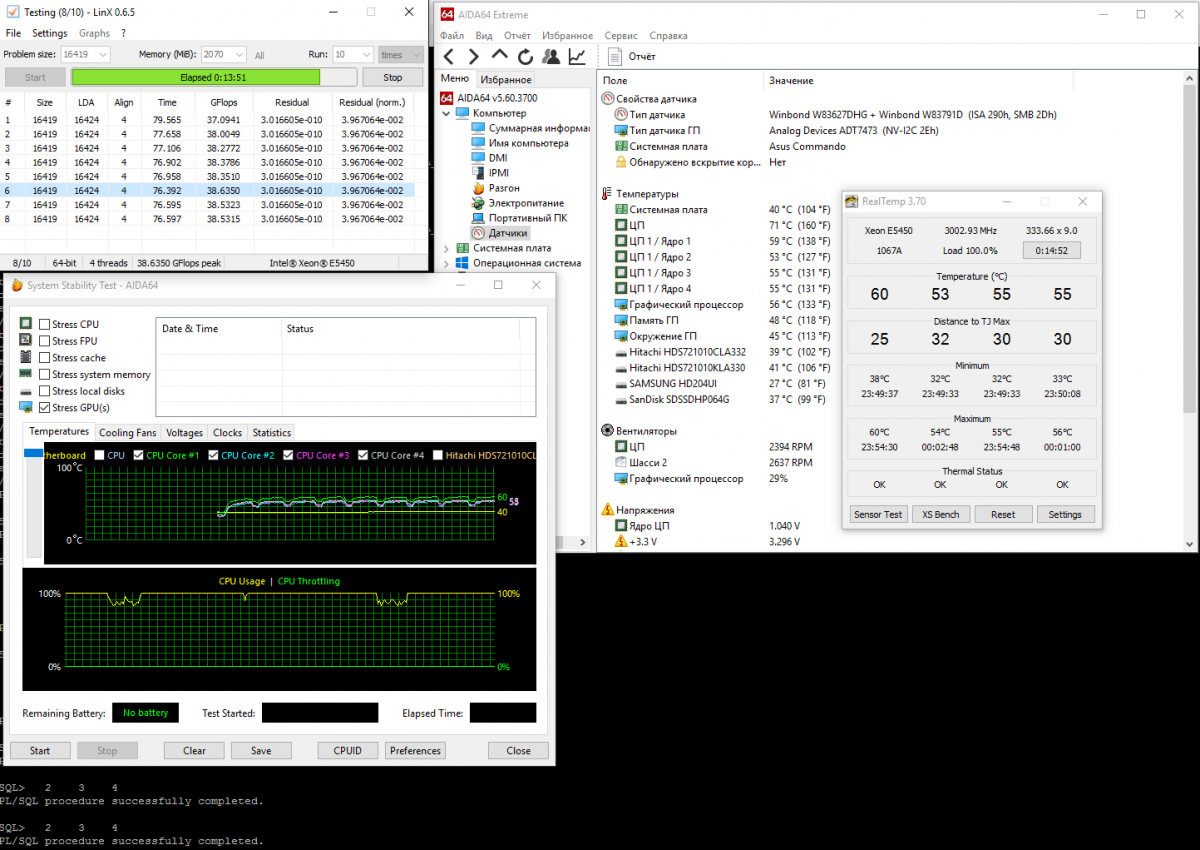Click the AIDA64 back navigation arrow
This screenshot has height=850, width=1200.
tap(449, 56)
